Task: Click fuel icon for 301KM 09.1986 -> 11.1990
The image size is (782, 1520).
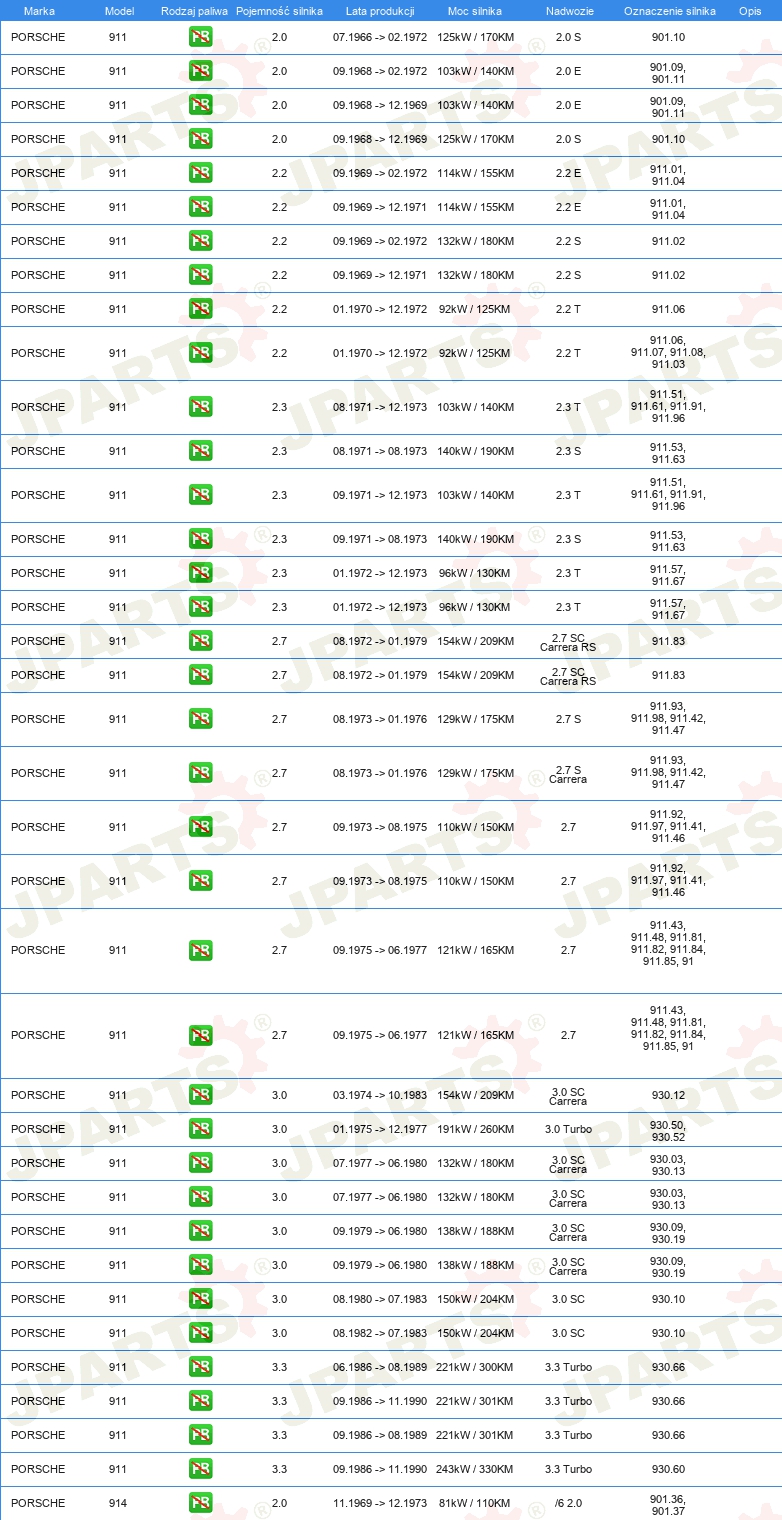Action: point(200,1401)
